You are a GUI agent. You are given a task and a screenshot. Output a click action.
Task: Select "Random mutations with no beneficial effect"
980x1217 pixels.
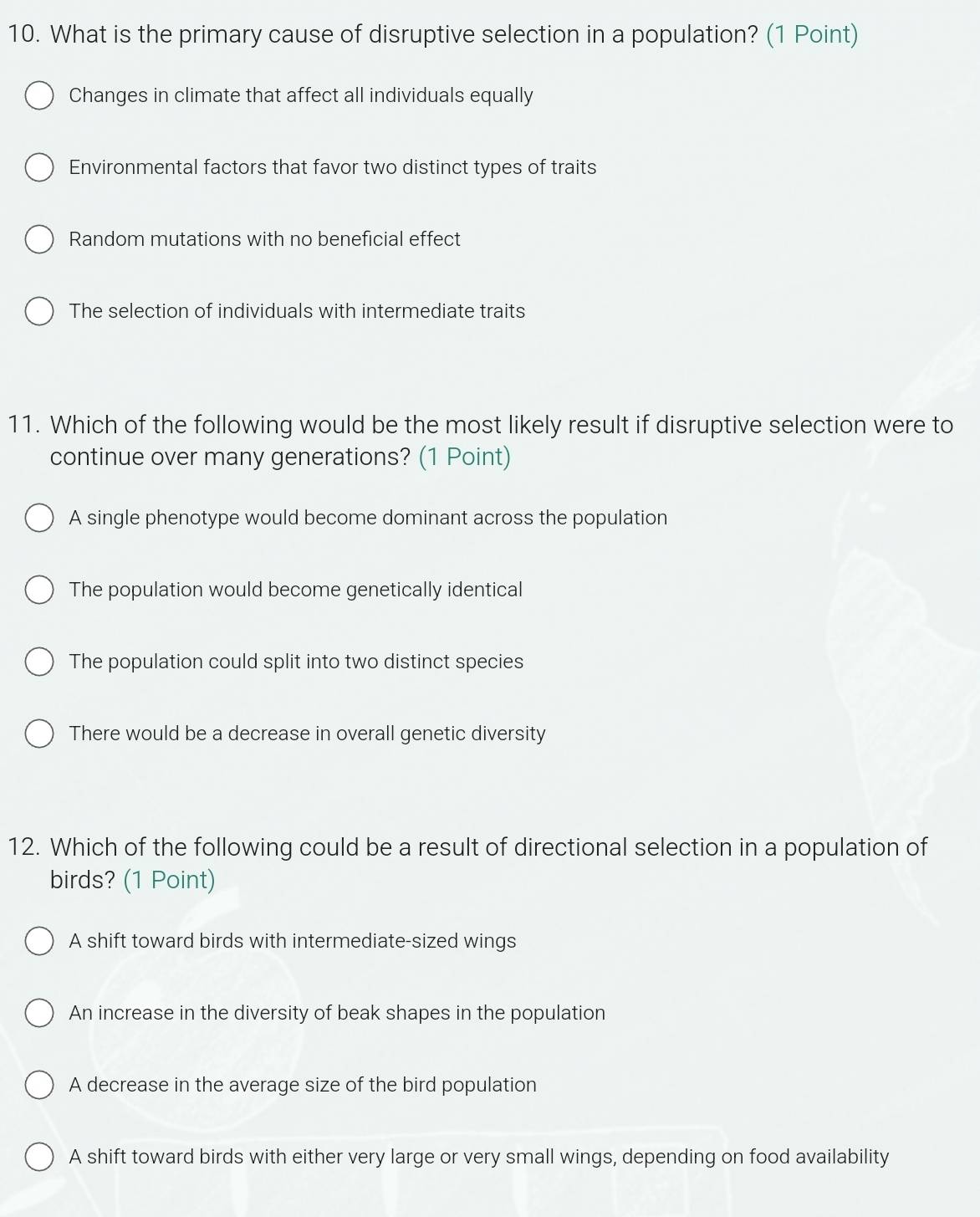click(x=39, y=240)
